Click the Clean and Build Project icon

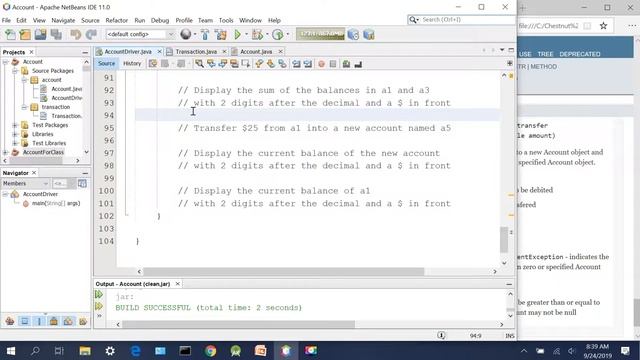[221, 35]
